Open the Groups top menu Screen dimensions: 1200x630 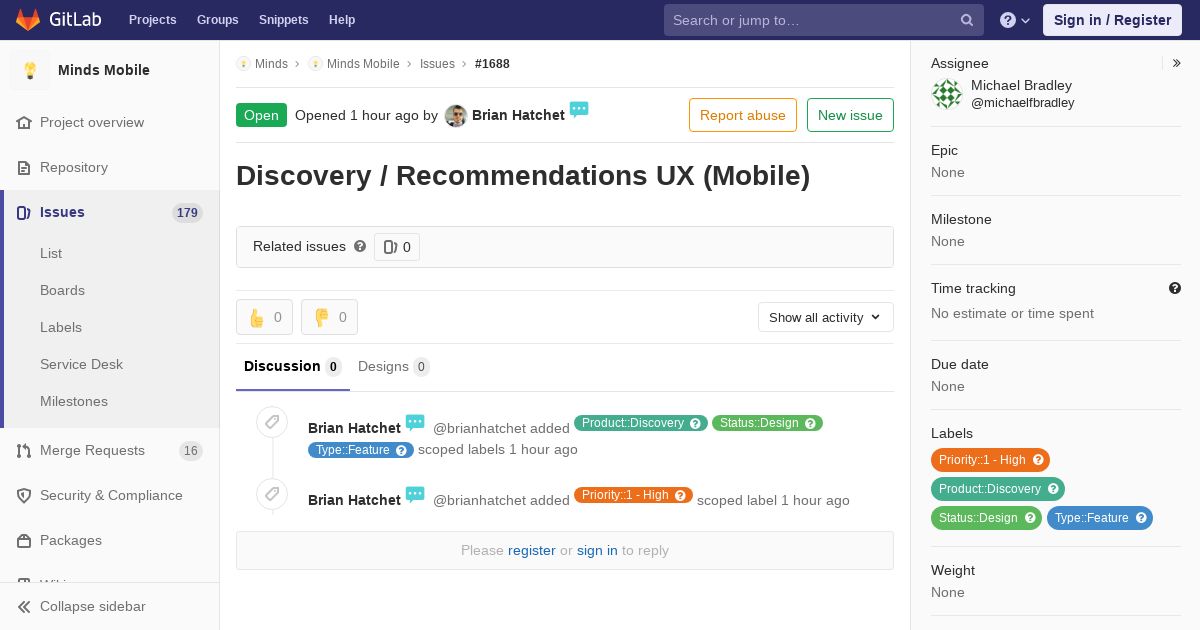(218, 20)
